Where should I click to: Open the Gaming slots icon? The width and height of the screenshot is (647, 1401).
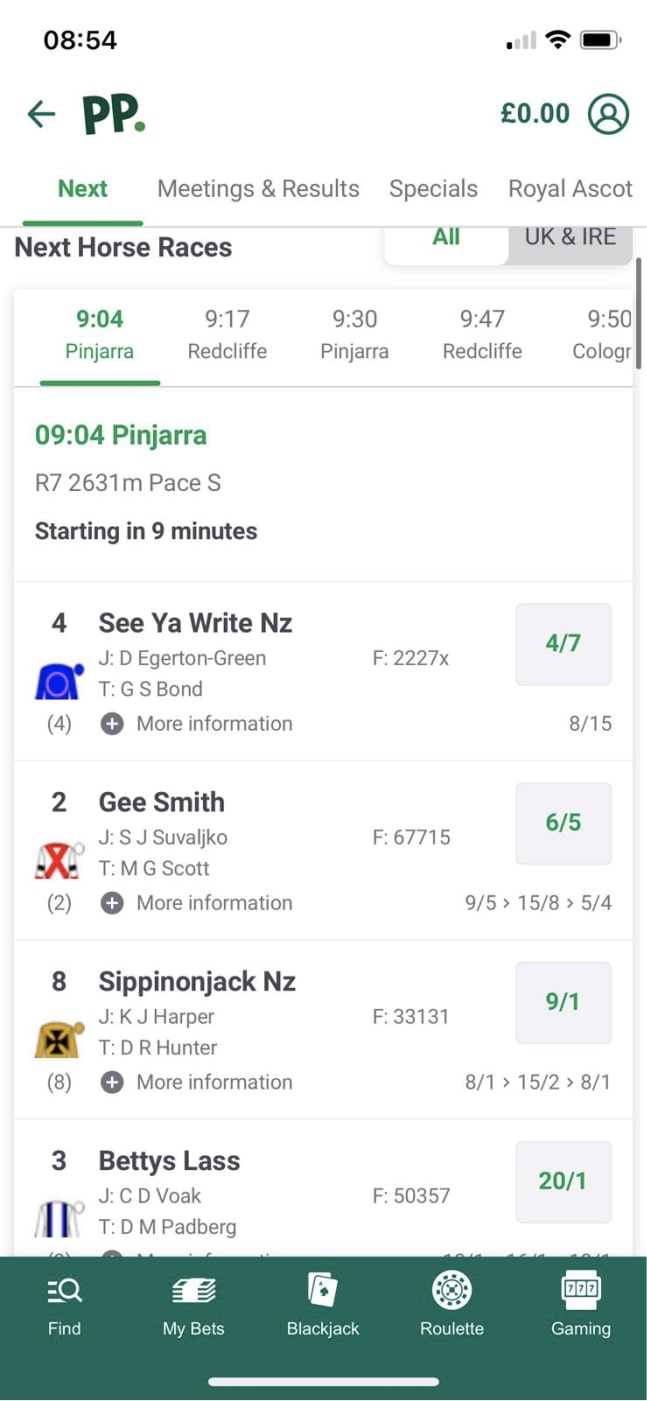pos(581,1300)
